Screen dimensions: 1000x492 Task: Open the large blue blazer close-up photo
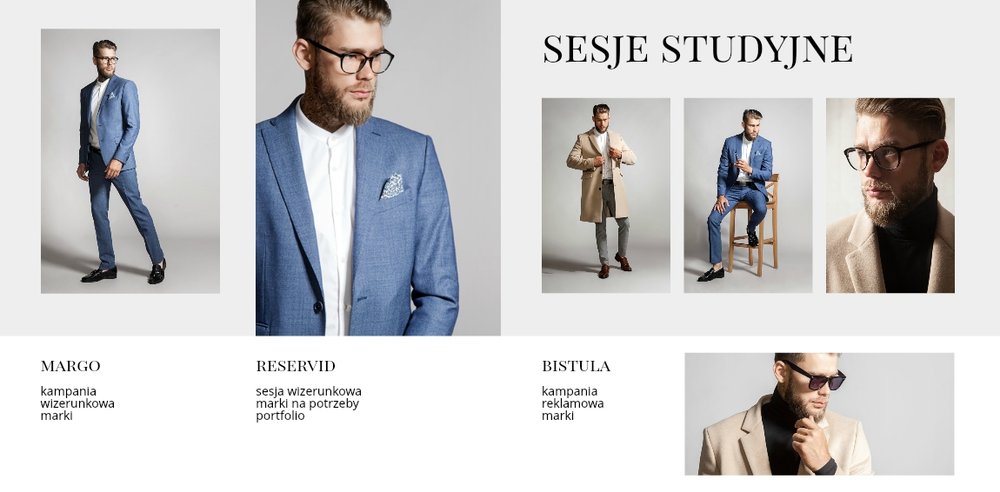(378, 167)
